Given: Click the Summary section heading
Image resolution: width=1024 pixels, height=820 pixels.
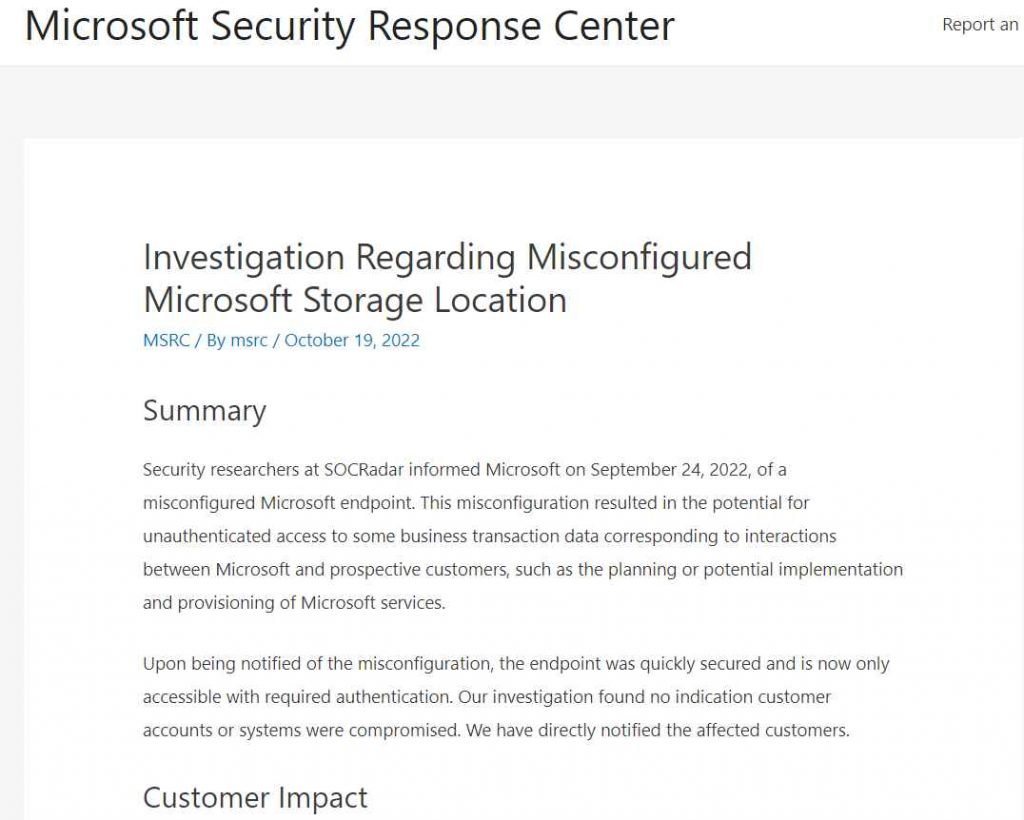Looking at the screenshot, I should click(x=204, y=411).
